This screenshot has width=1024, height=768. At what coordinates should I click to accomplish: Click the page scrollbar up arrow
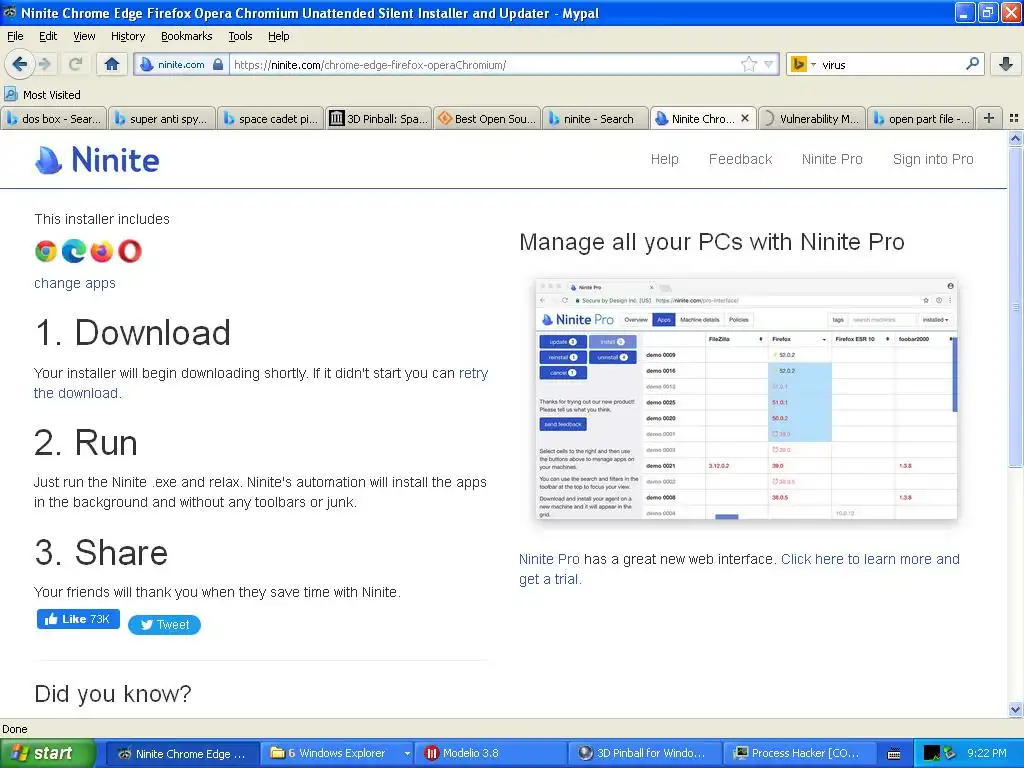(x=1015, y=138)
